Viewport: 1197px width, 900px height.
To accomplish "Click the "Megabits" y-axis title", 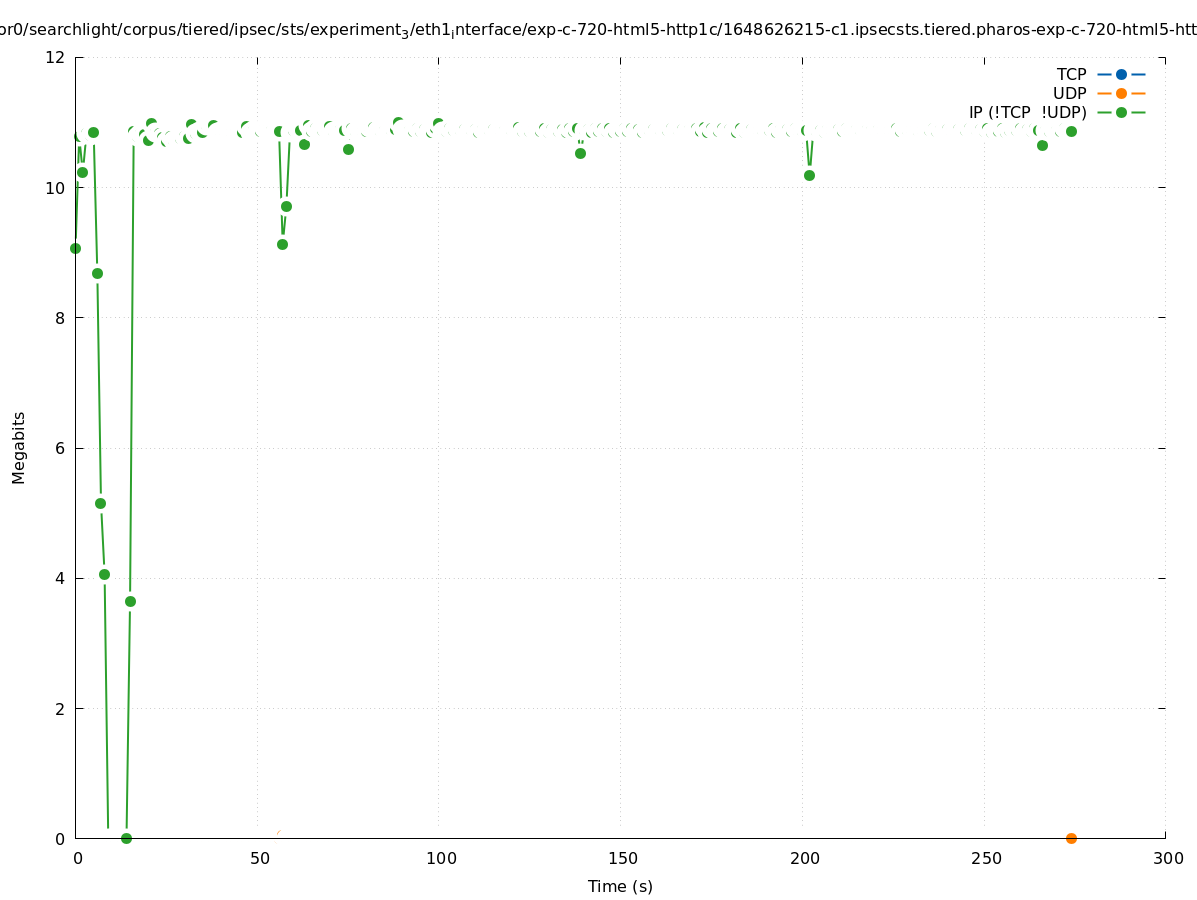I will coord(19,447).
